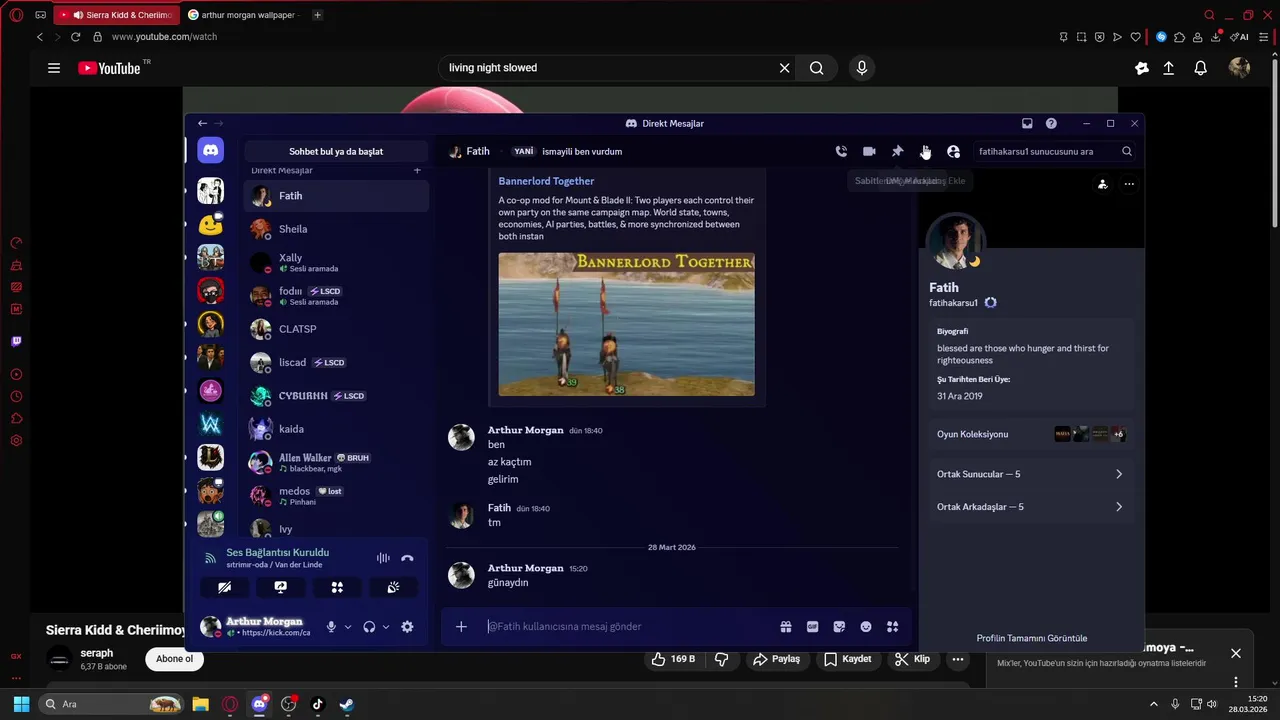Open pinned messages in Discord header
This screenshot has width=1280, height=720.
[x=897, y=151]
